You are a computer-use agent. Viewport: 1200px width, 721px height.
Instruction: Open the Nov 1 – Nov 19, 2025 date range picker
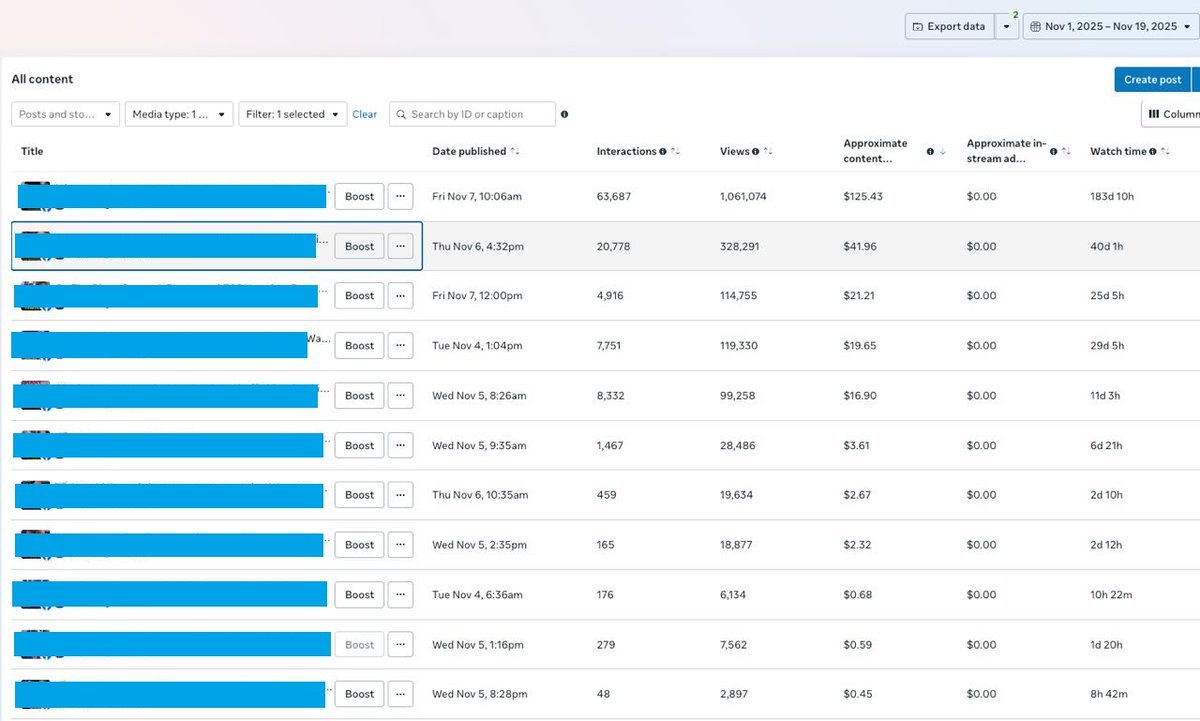(1110, 27)
